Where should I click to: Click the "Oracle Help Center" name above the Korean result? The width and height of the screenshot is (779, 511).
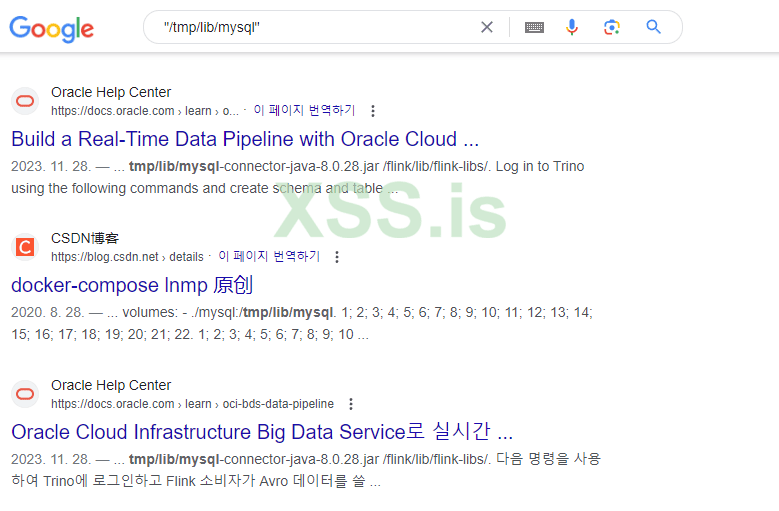point(111,385)
